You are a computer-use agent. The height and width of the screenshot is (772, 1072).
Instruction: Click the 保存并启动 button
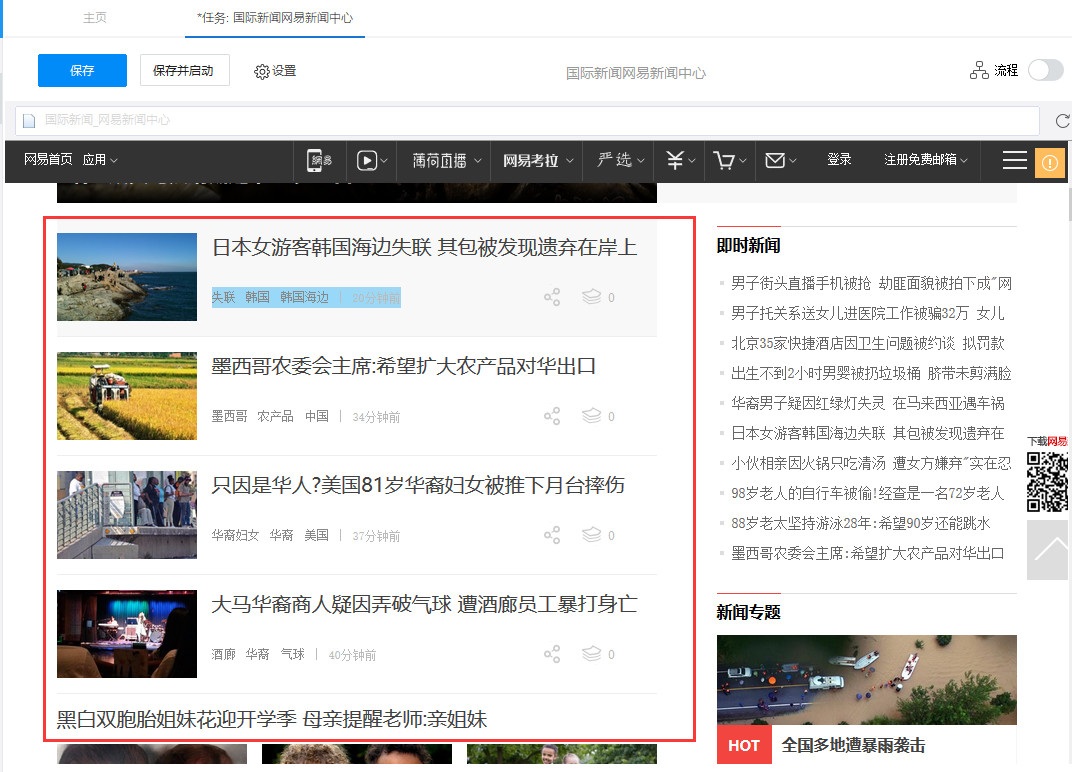[185, 70]
